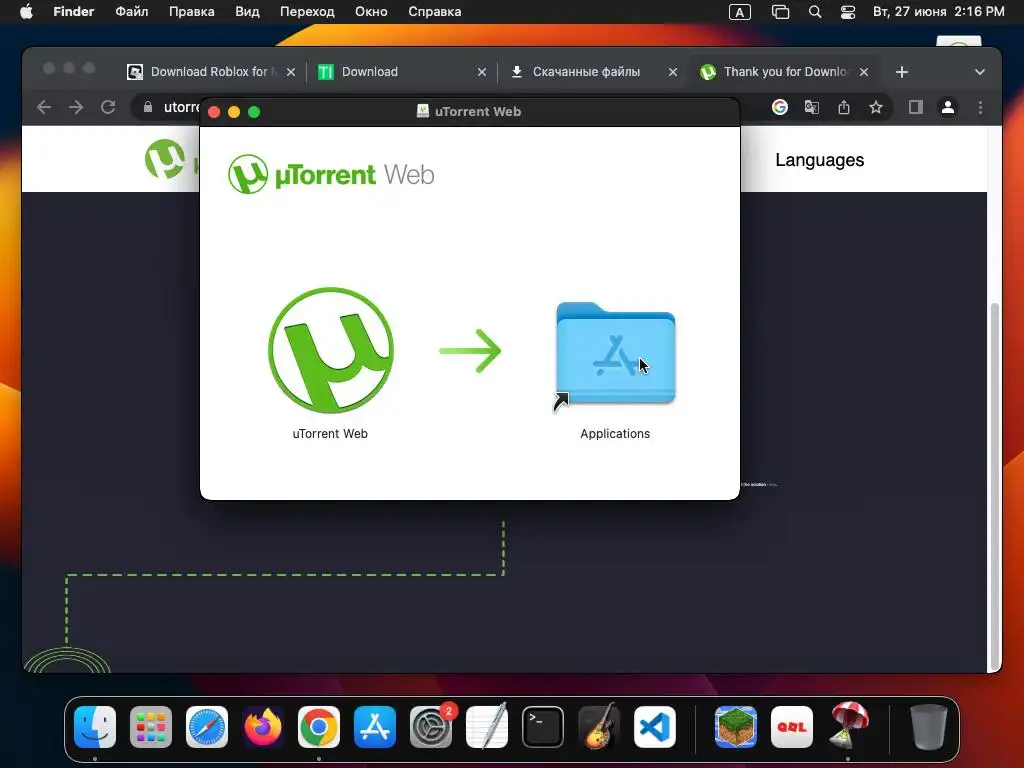Reload the current Chrome page
Viewport: 1024px width, 768px height.
[108, 107]
